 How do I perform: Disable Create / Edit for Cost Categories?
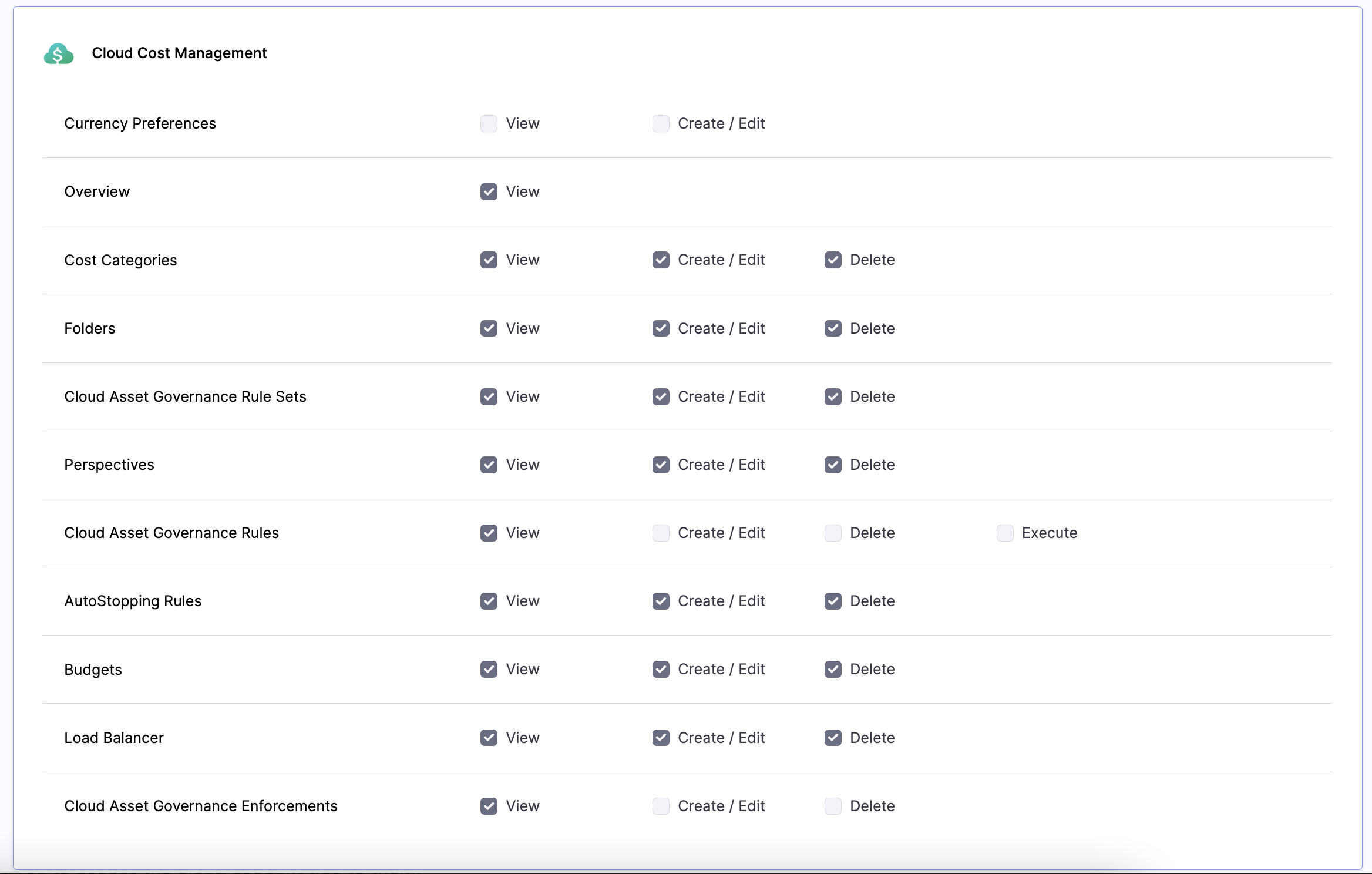(x=661, y=260)
